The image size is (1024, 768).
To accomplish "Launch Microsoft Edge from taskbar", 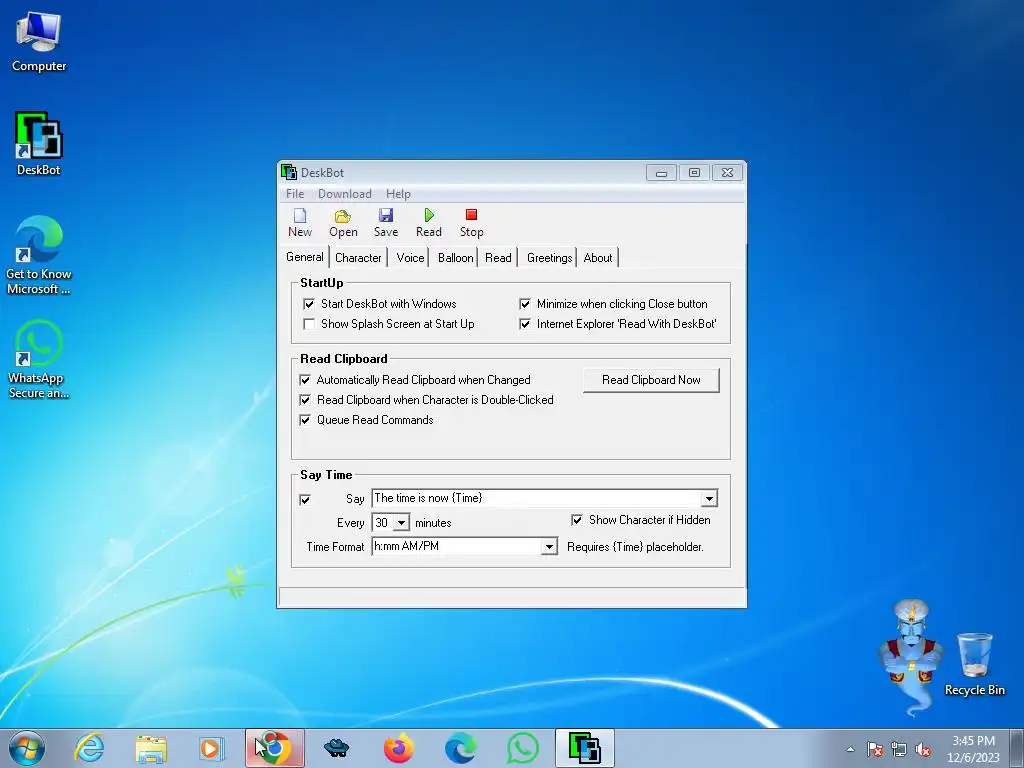I will 460,748.
